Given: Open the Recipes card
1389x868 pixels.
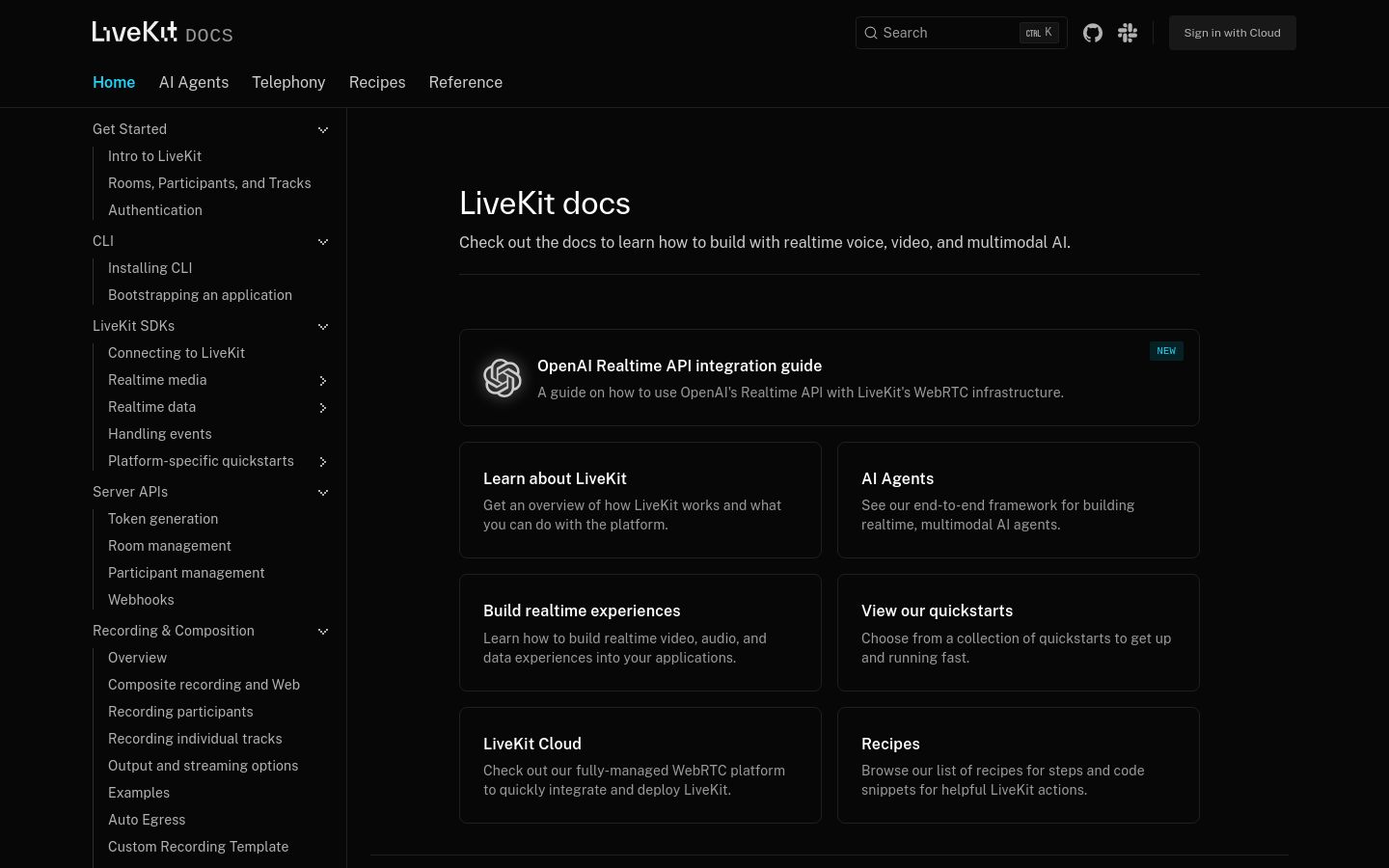Looking at the screenshot, I should [x=1019, y=766].
